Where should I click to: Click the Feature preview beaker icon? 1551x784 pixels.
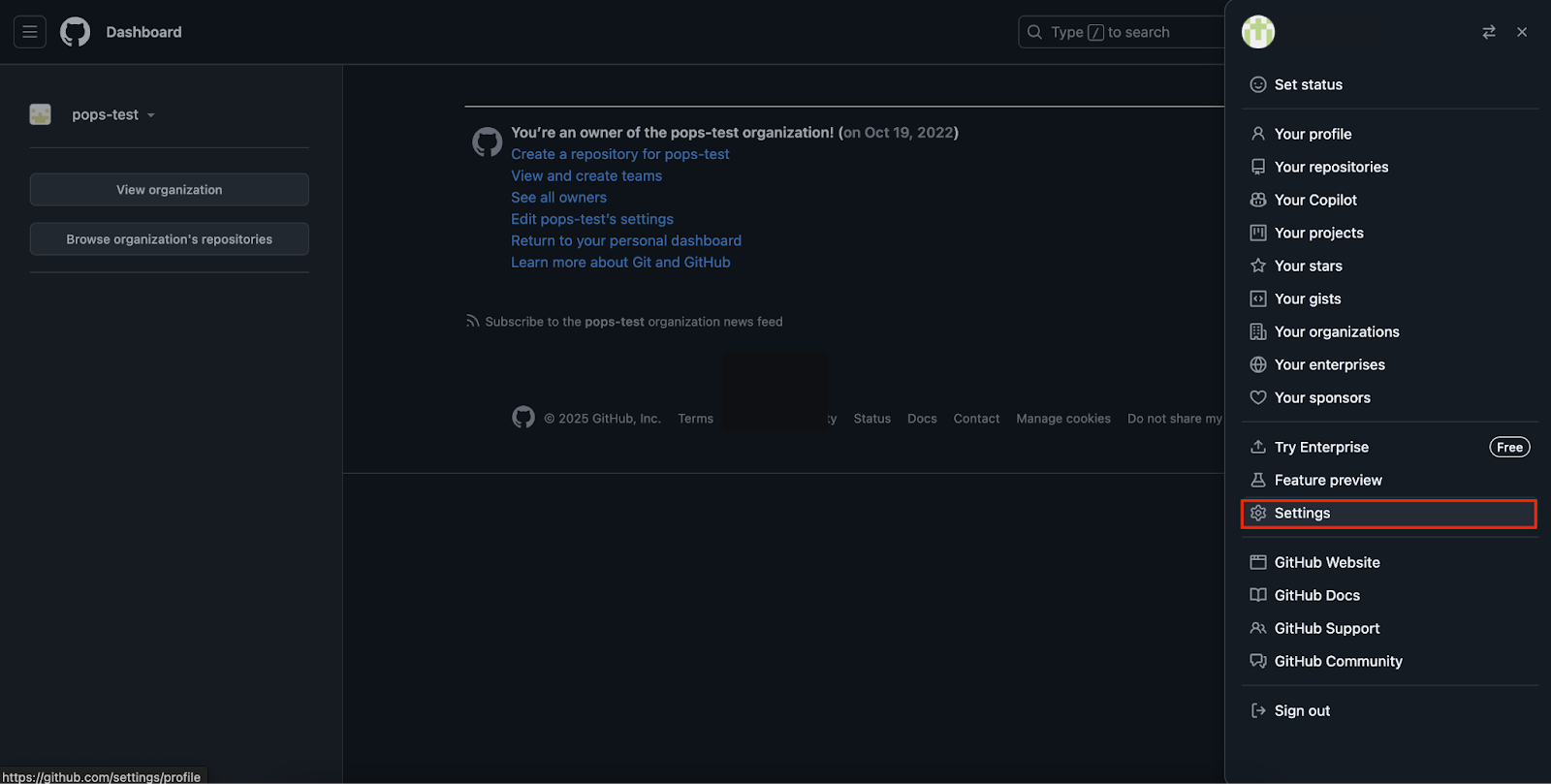[x=1258, y=480]
